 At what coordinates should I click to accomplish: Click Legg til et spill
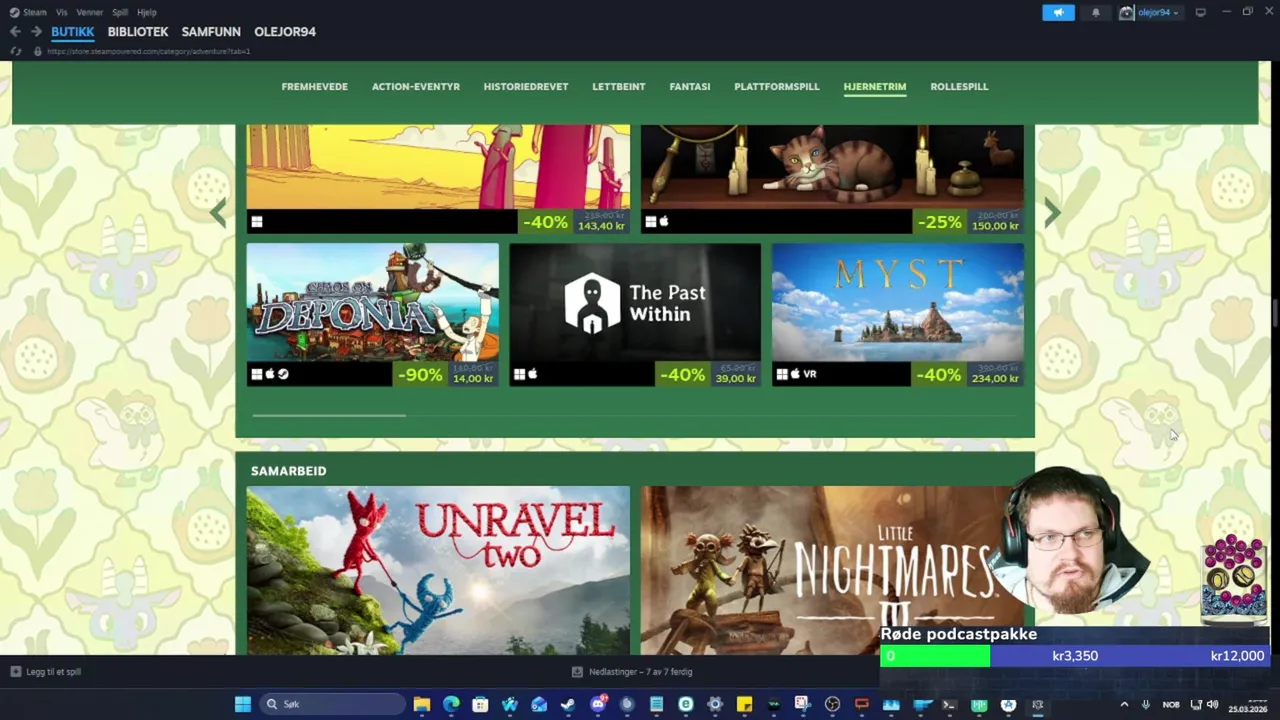[x=46, y=672]
